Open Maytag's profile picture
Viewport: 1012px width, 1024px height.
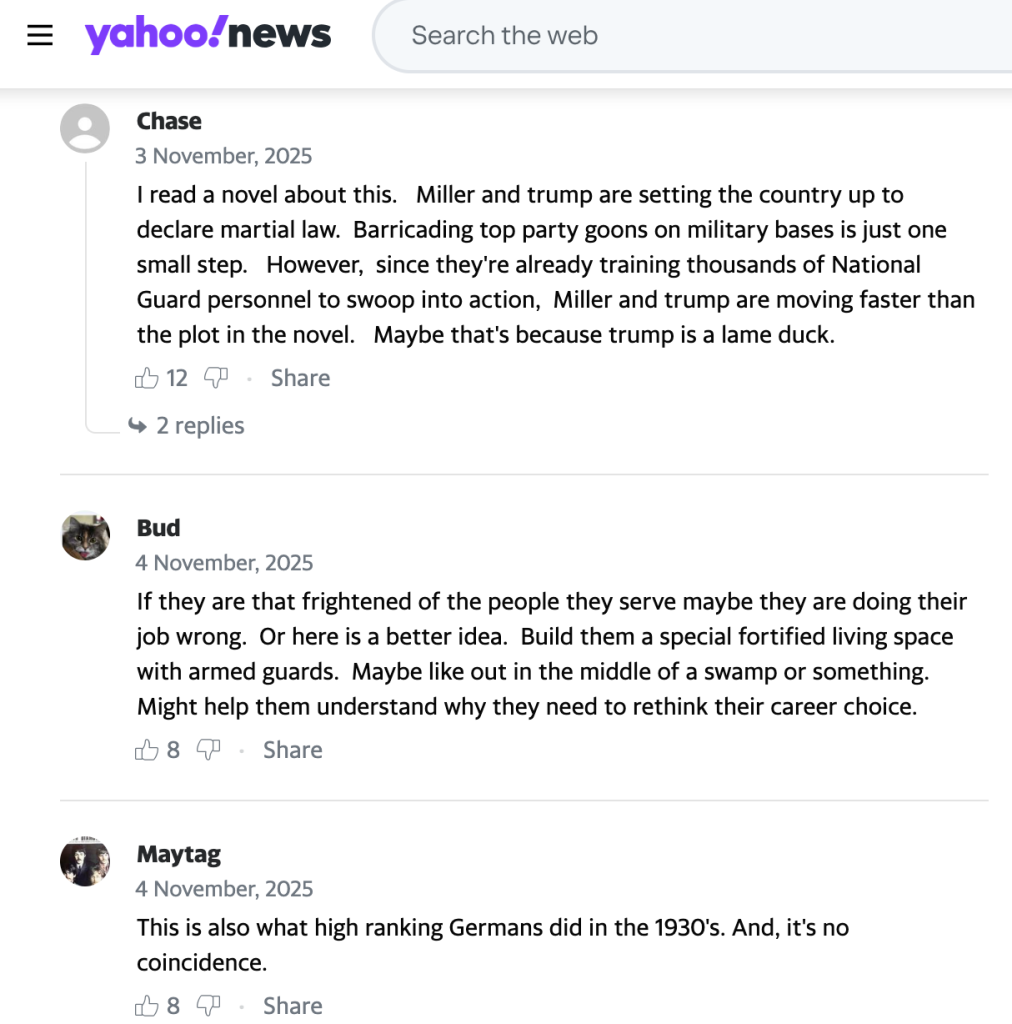click(x=85, y=862)
